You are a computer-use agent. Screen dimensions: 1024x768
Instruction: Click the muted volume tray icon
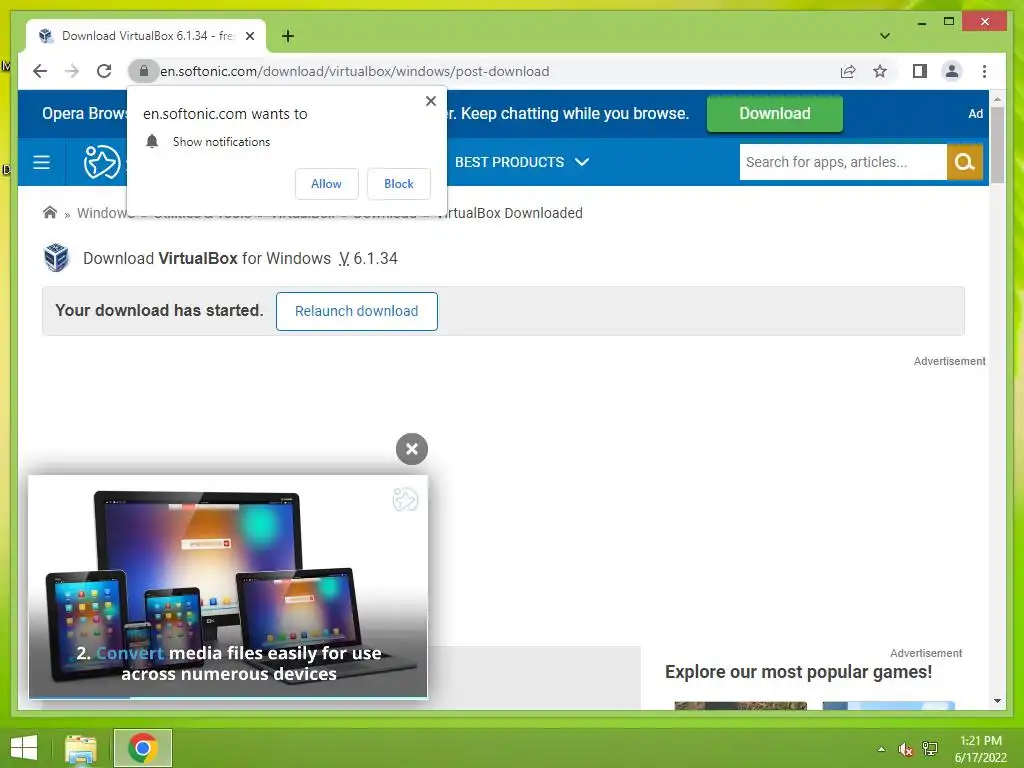[x=905, y=749]
